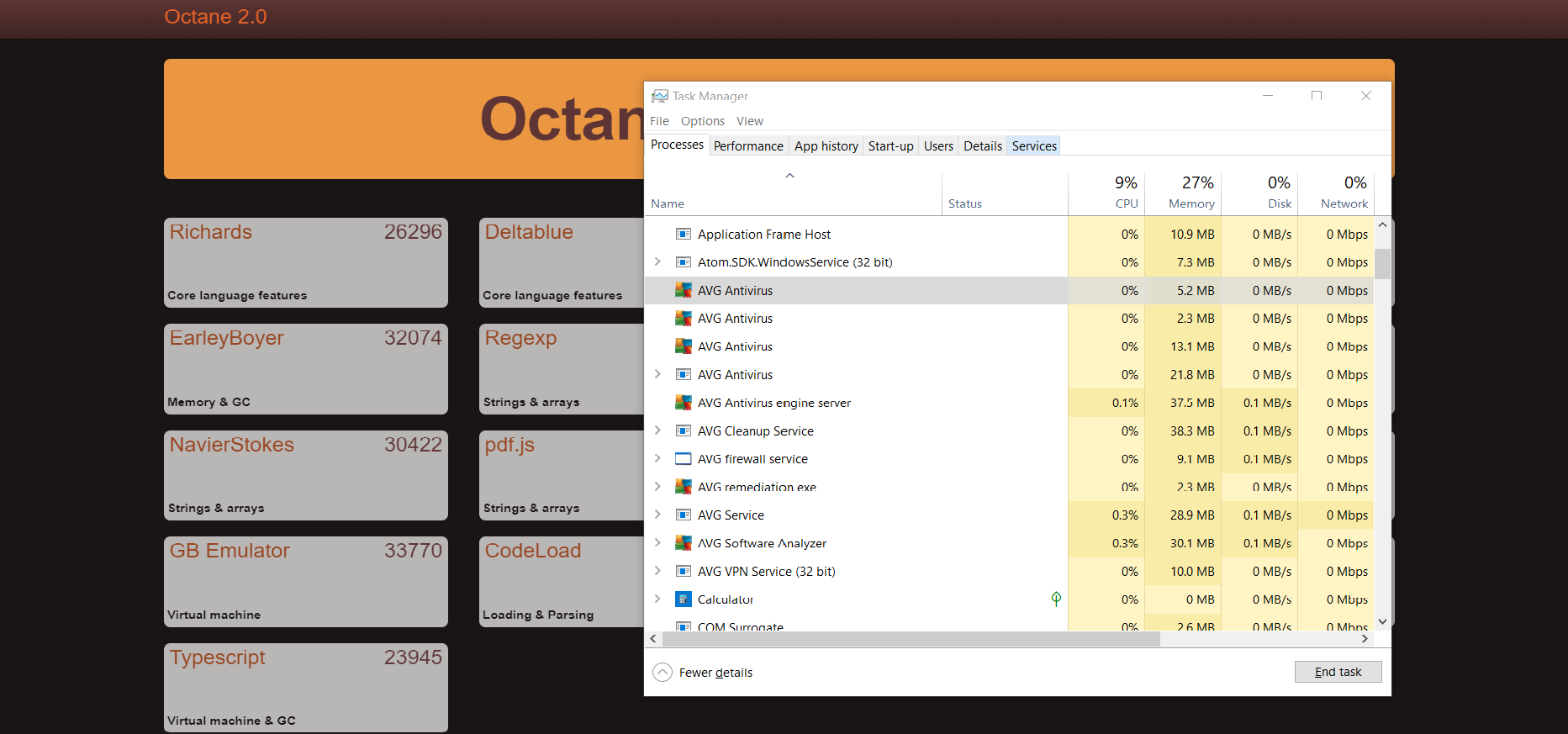This screenshot has width=1568, height=734.
Task: Click the Atom.SDK.WindowsService process icon
Action: pyautogui.click(x=684, y=262)
